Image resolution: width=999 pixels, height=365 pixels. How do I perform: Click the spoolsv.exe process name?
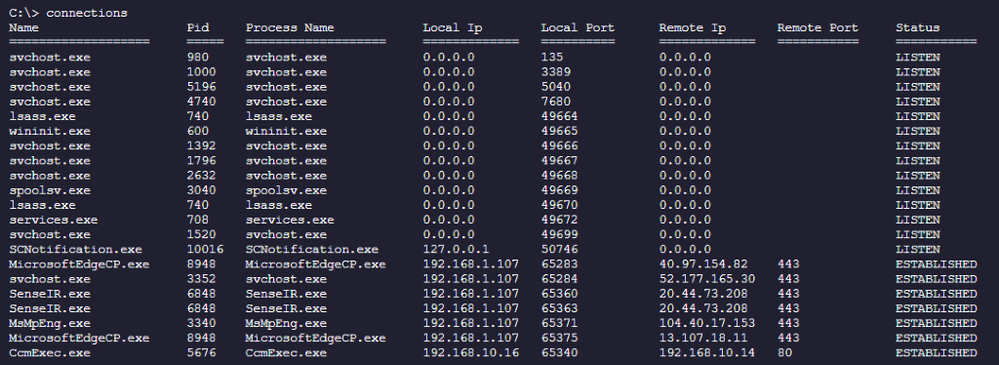tap(286, 190)
